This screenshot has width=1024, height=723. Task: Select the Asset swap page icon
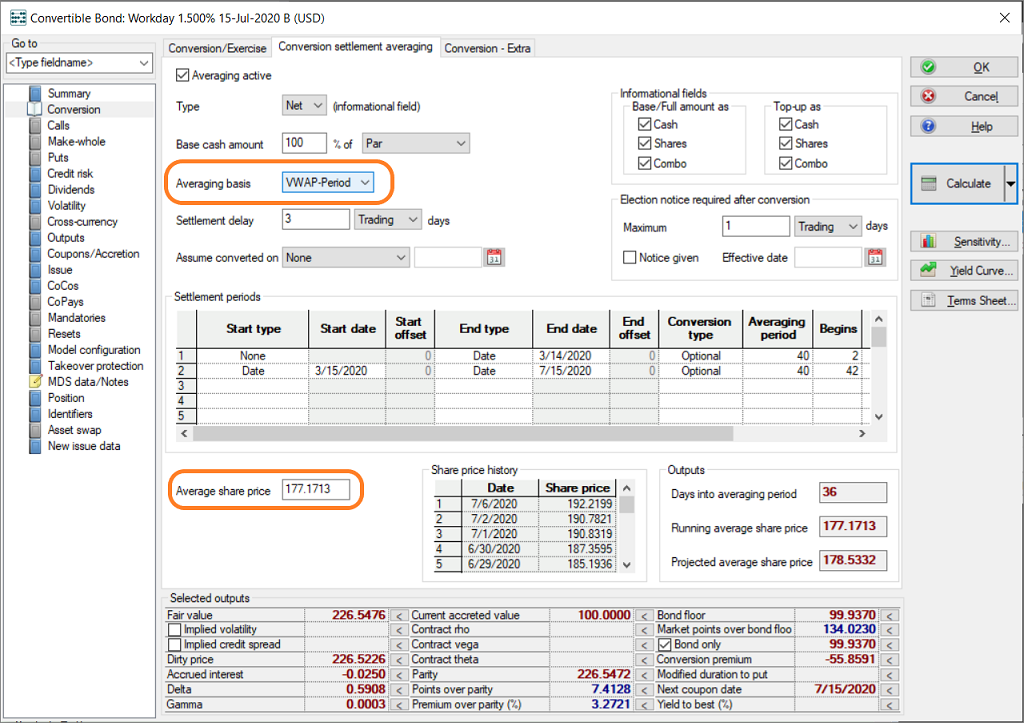pos(35,430)
